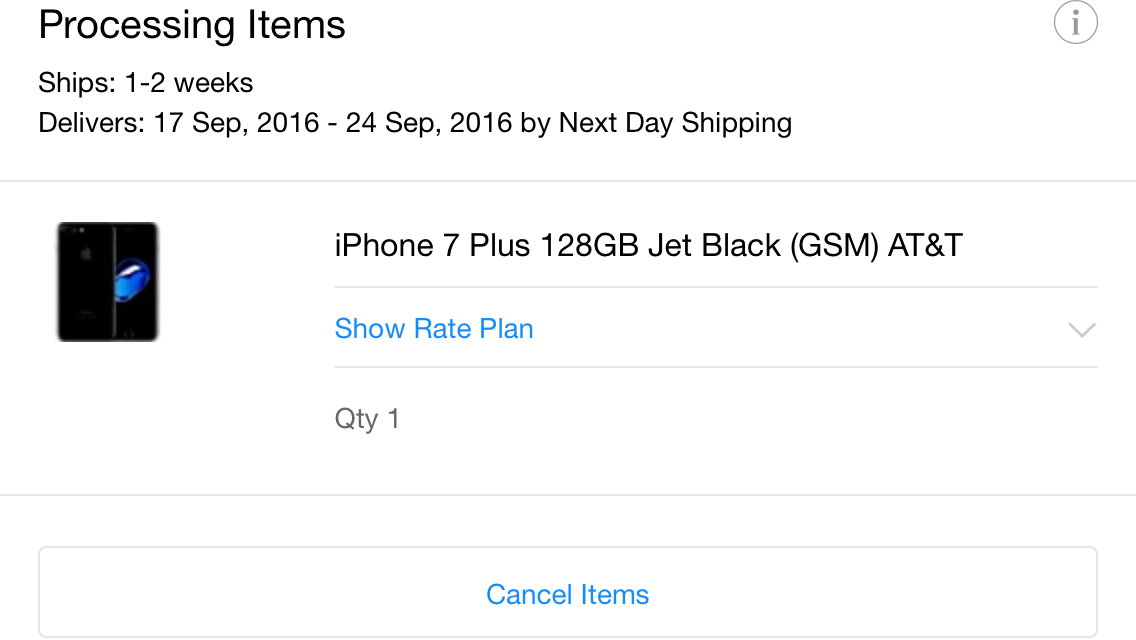Tap the word Plan in Show Rate Plan
Image resolution: width=1136 pixels, height=640 pixels.
point(506,329)
